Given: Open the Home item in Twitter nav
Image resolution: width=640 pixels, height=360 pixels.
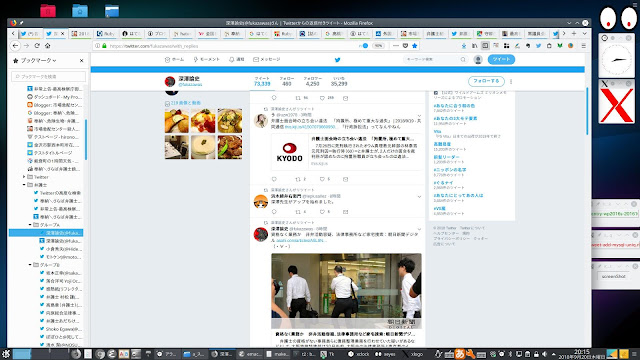Looking at the screenshot, I should [175, 60].
